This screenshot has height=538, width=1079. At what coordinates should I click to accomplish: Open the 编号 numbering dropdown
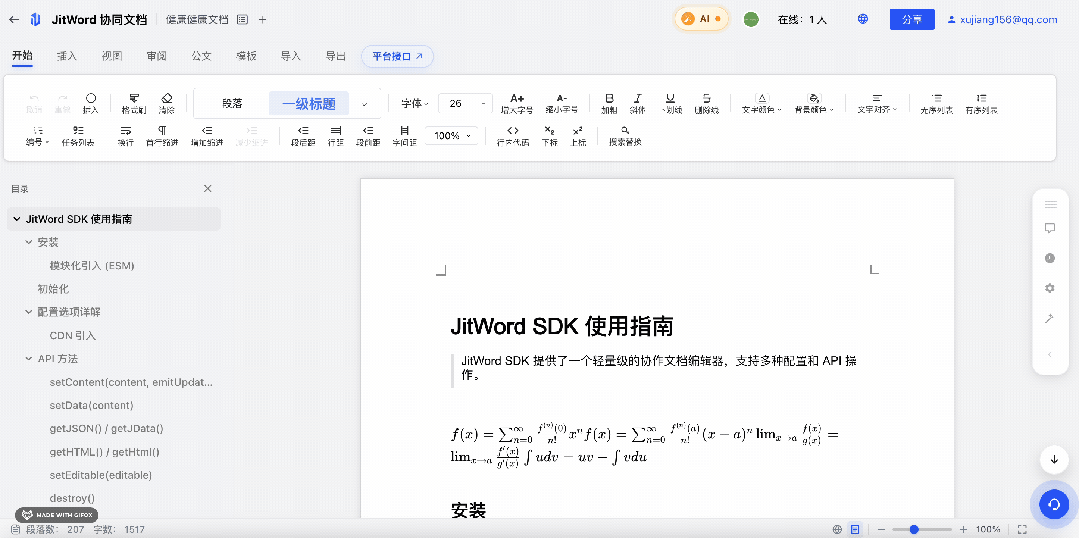[38, 136]
